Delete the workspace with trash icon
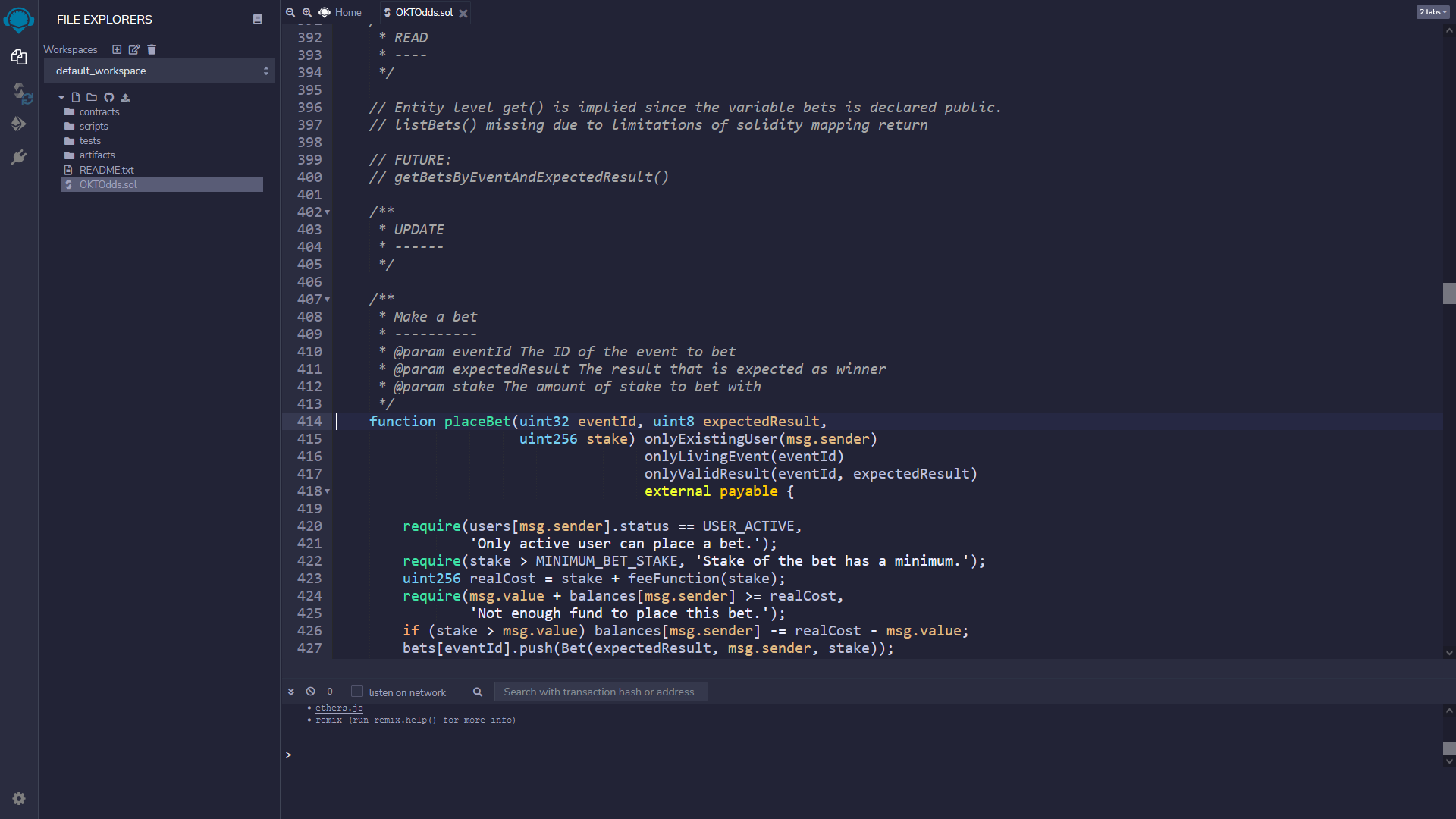This screenshot has width=1456, height=819. coord(152,49)
